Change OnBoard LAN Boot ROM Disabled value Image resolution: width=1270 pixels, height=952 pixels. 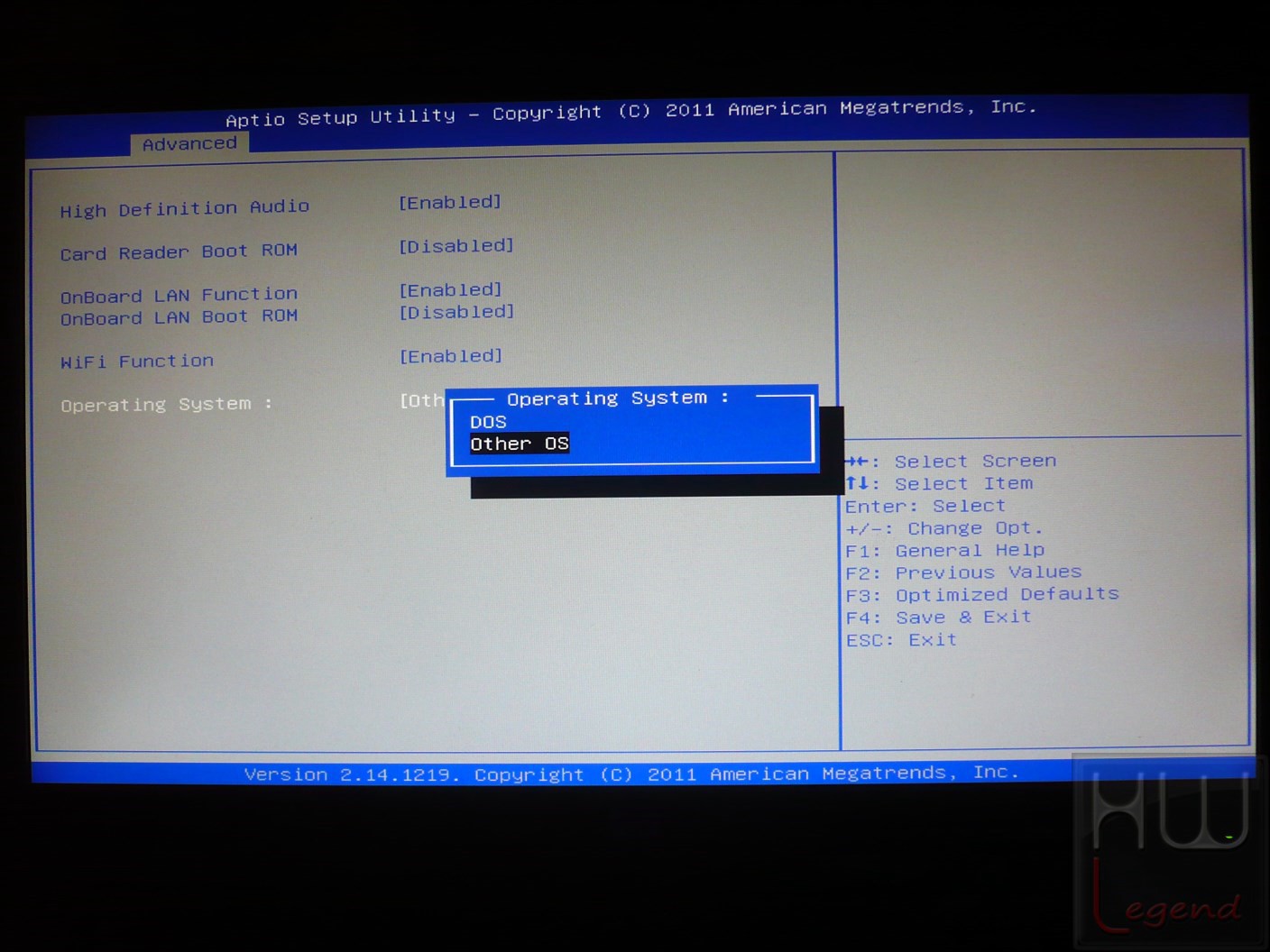tap(456, 312)
